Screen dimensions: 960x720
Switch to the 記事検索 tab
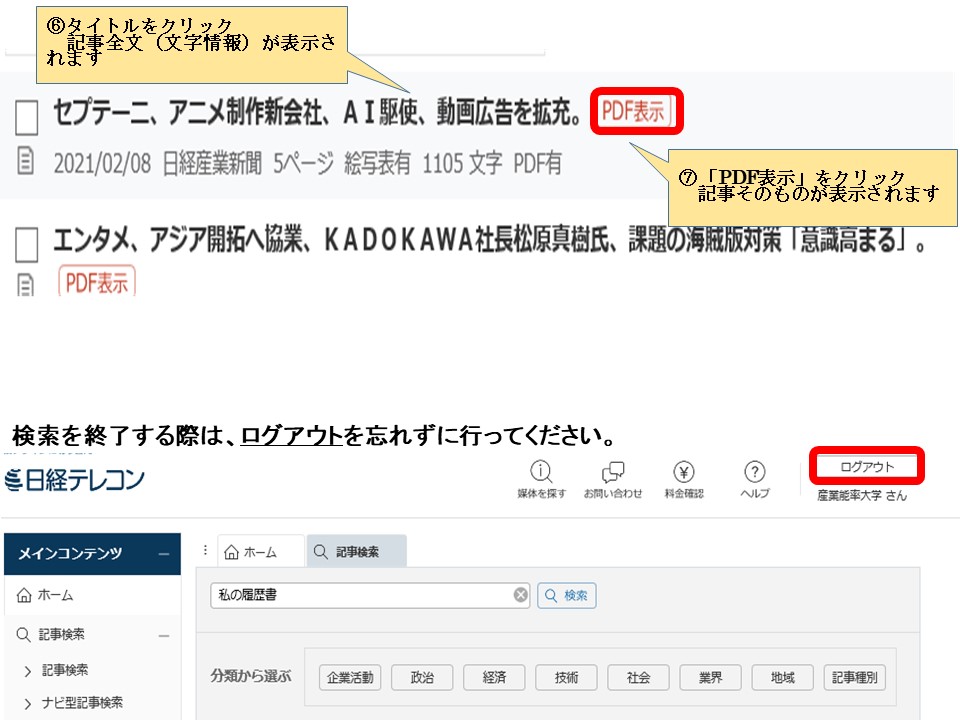click(356, 552)
